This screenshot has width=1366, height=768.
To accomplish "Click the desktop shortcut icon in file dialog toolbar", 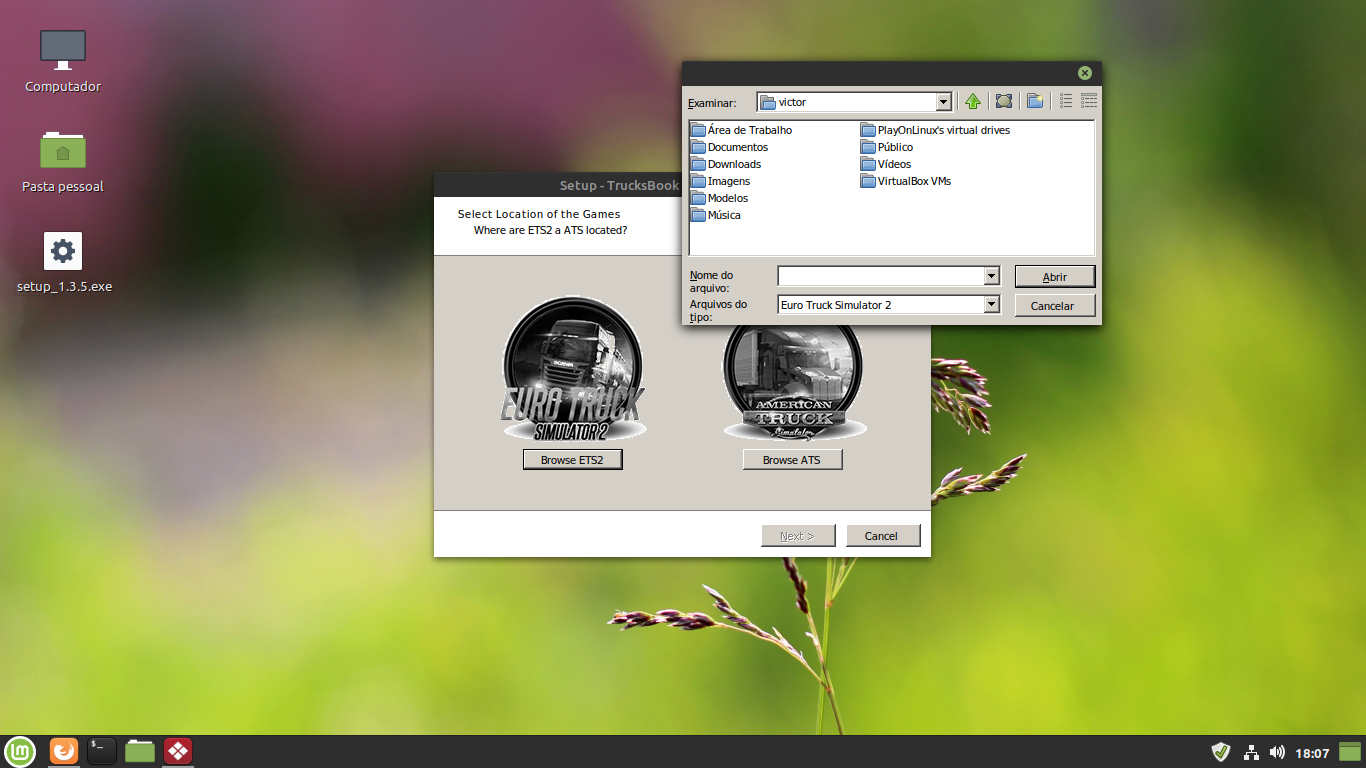I will (x=1004, y=101).
